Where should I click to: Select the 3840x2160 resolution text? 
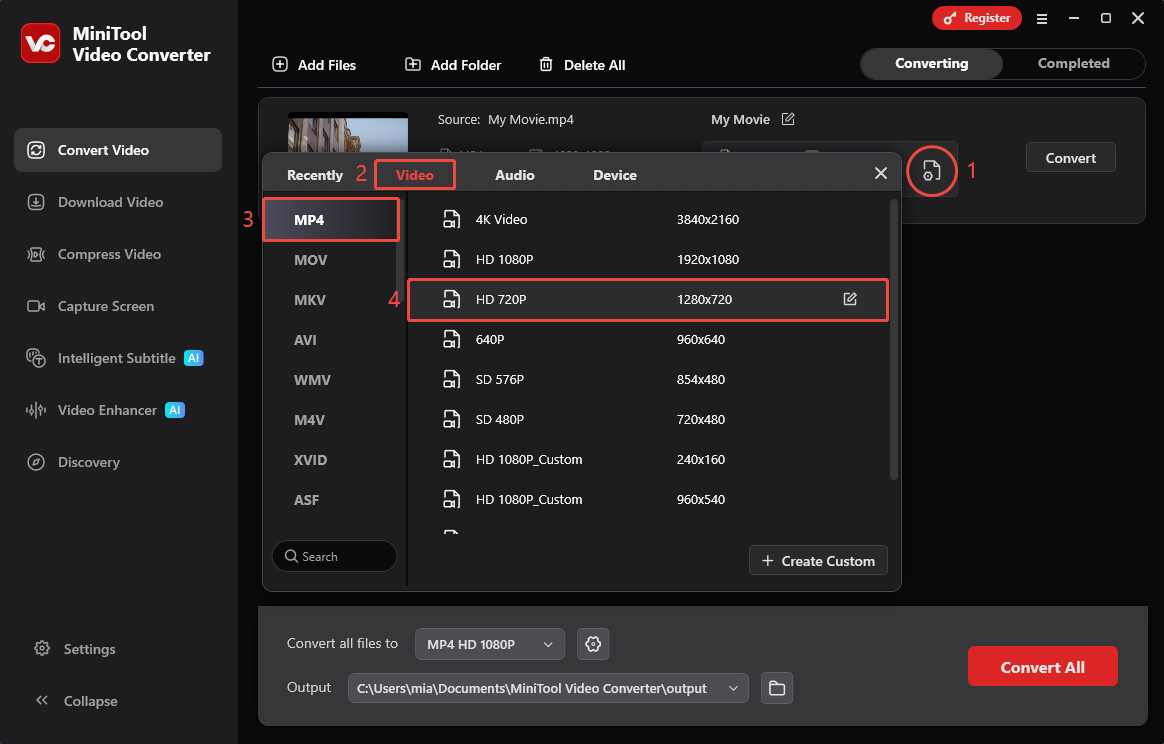(707, 220)
